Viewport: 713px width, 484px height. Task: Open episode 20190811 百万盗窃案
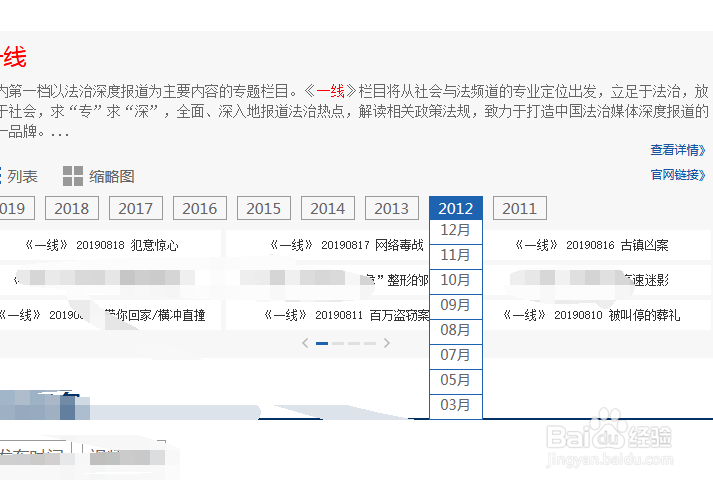pos(346,315)
